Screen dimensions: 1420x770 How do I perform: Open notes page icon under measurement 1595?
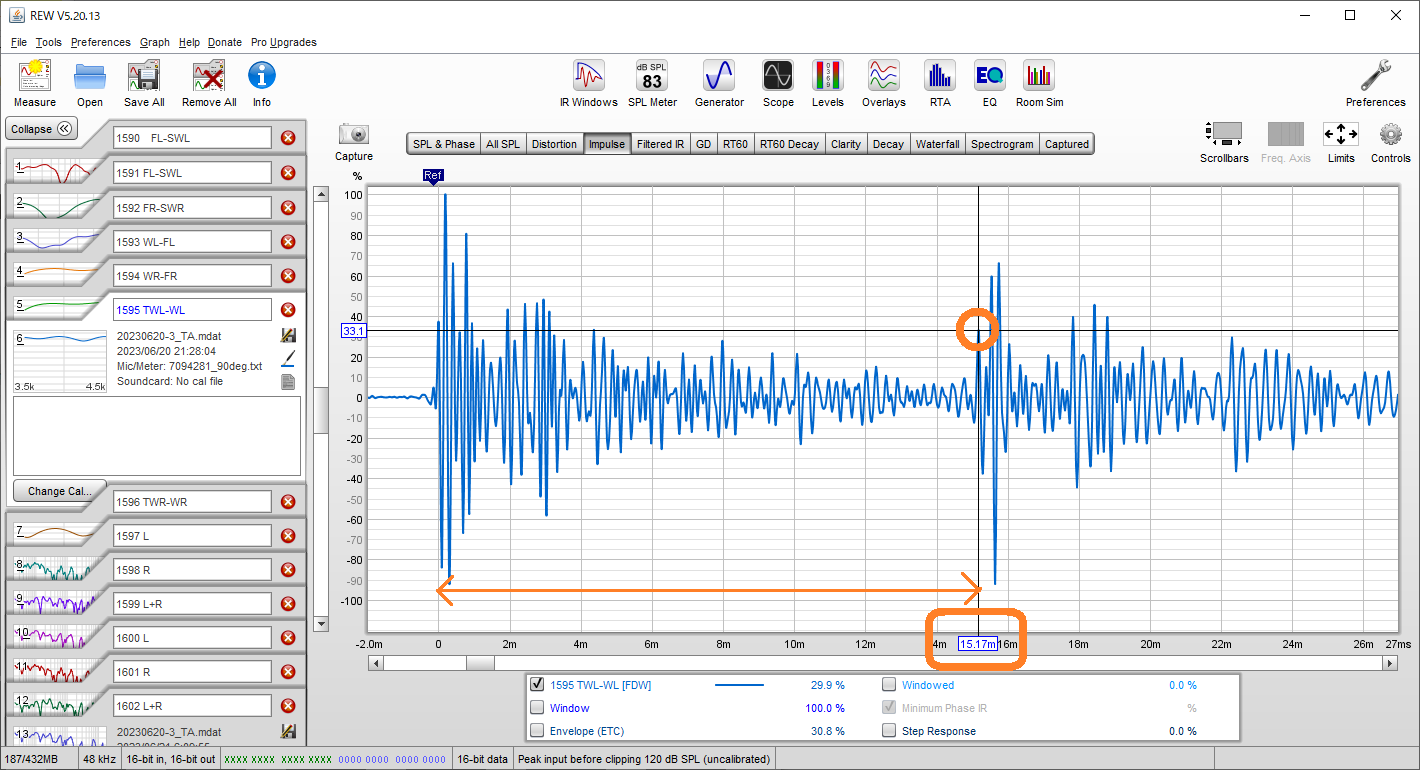(288, 381)
